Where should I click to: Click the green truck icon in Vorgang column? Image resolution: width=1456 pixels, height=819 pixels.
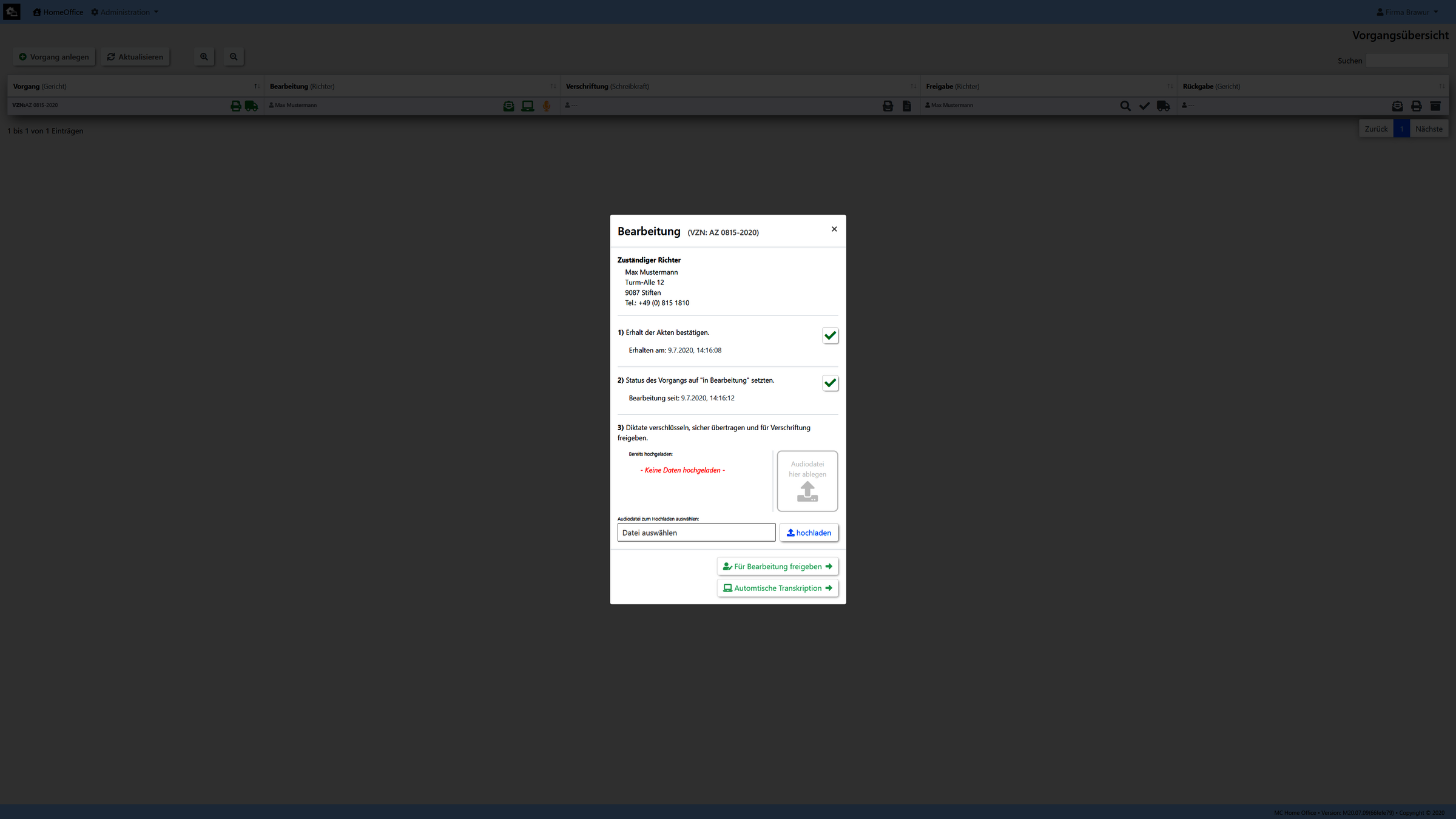tap(251, 106)
